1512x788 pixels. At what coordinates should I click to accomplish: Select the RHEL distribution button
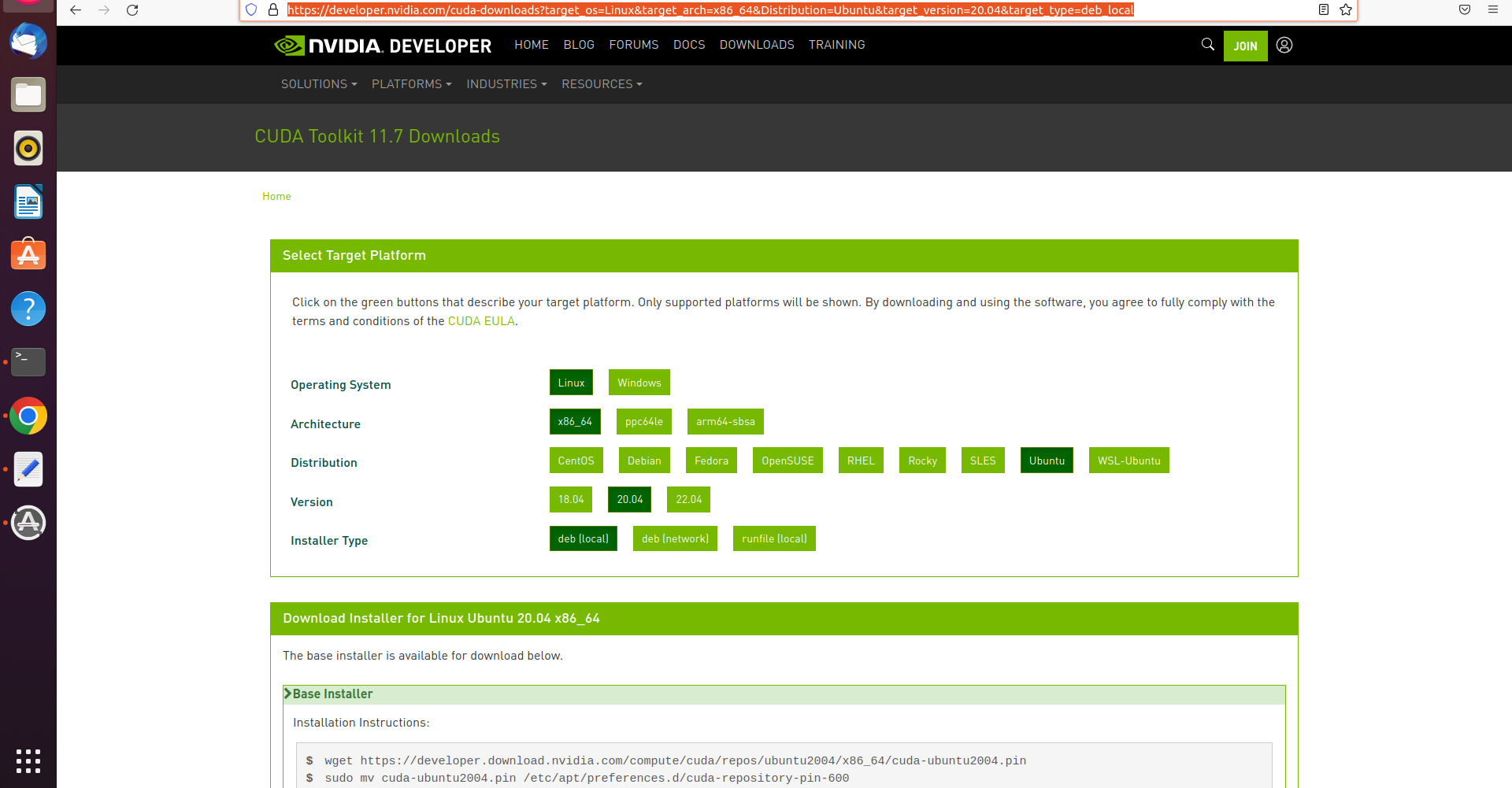tap(861, 461)
